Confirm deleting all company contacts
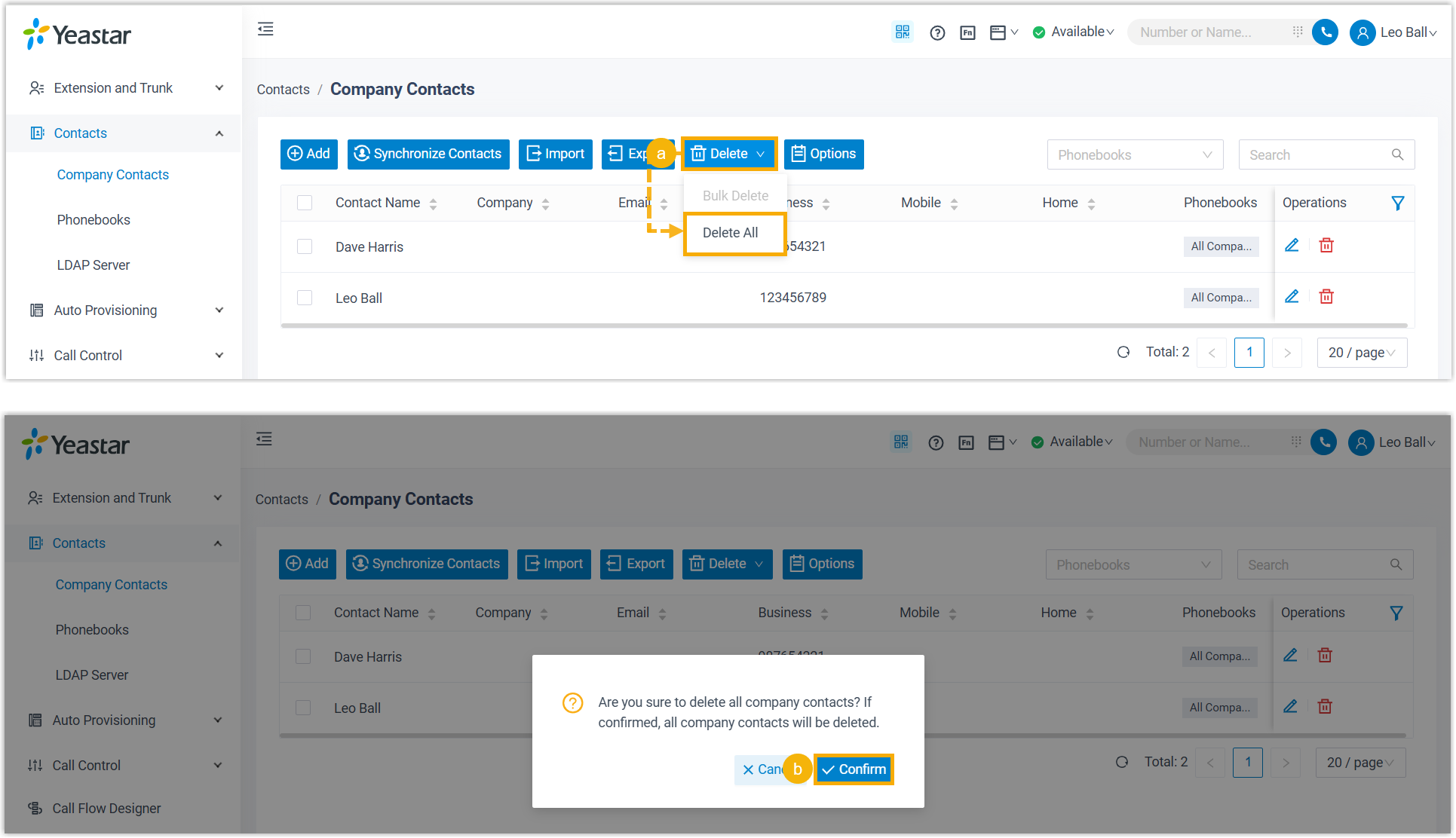 [854, 769]
